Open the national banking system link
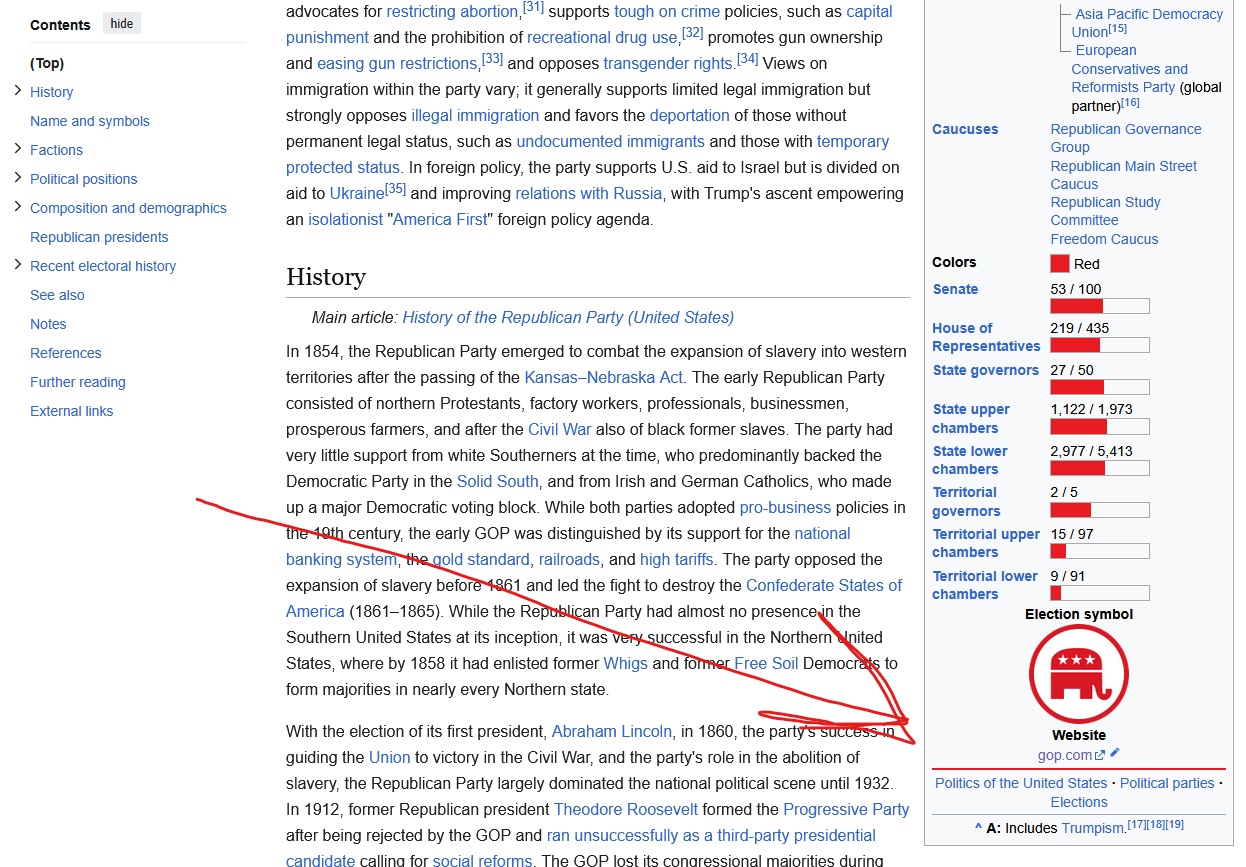This screenshot has height=867, width=1246. pyautogui.click(x=568, y=546)
